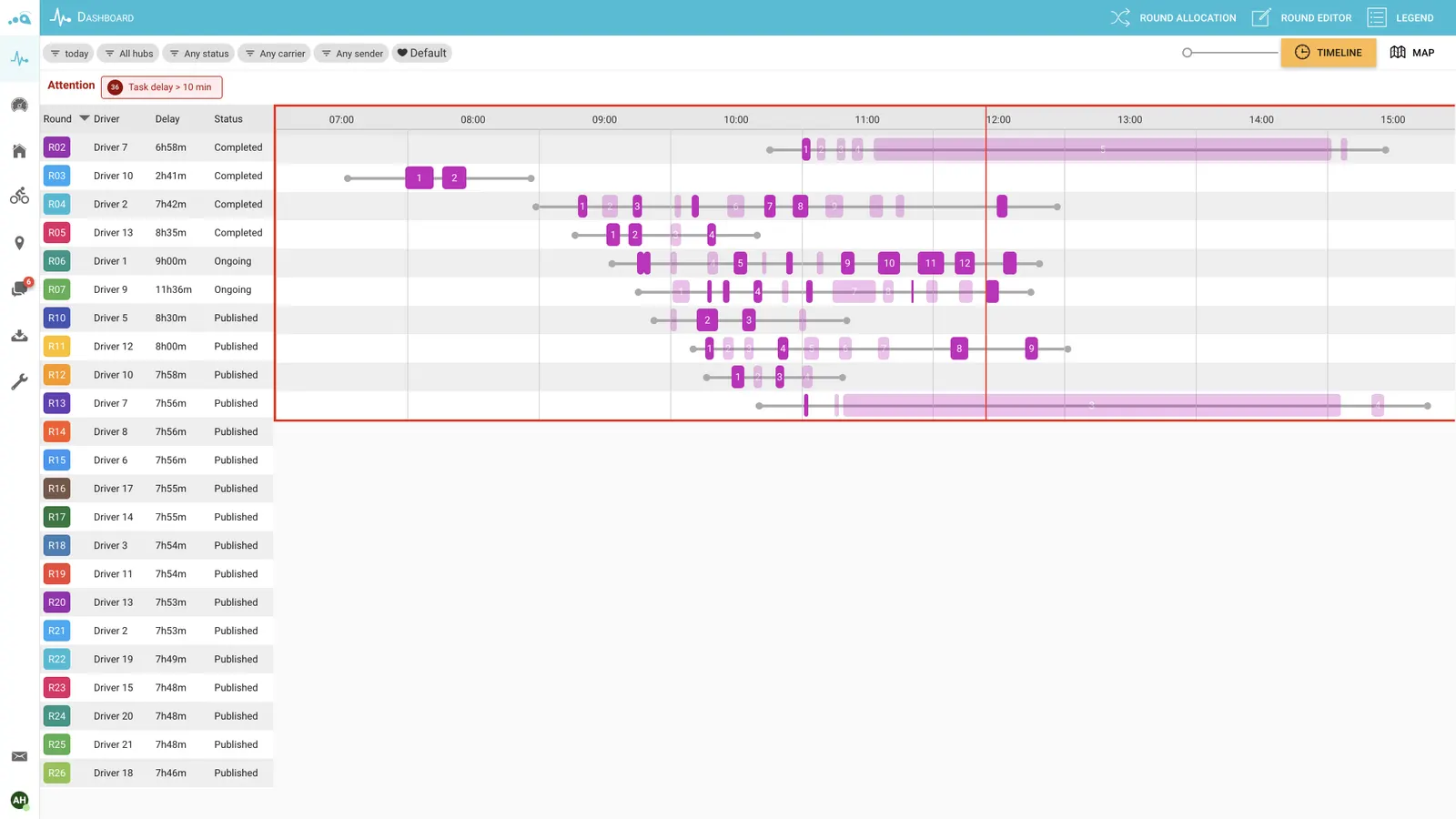This screenshot has width=1456, height=819.
Task: Open the mail envelope icon in sidebar
Action: tap(19, 756)
